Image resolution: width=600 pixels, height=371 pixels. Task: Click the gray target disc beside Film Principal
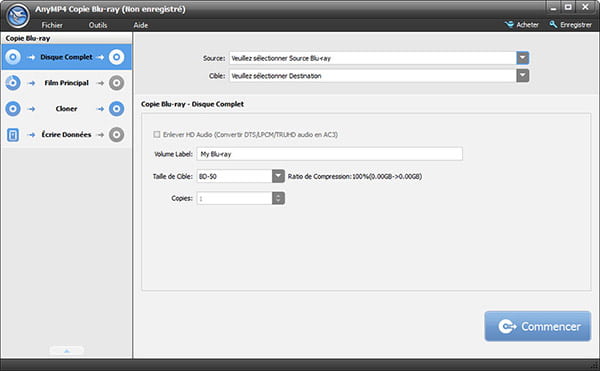coord(116,83)
